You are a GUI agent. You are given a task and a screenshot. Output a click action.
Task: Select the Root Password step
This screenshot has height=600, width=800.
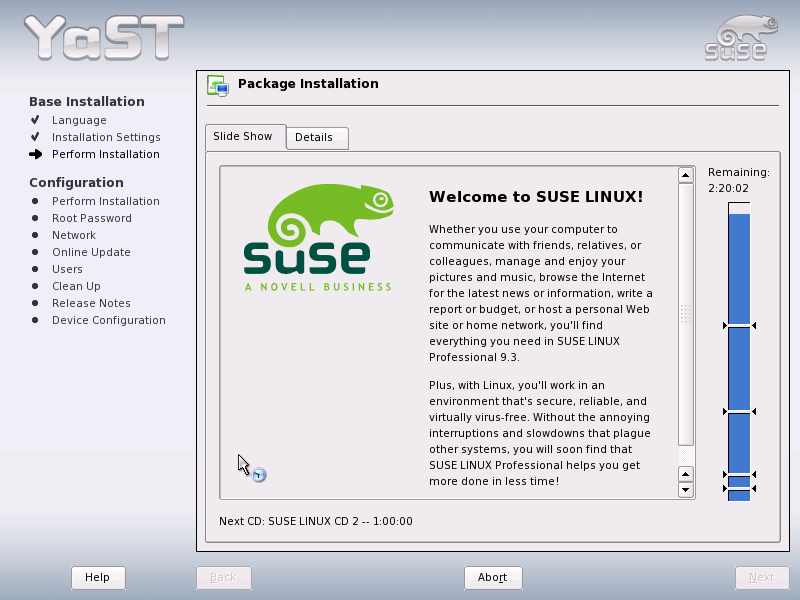click(x=92, y=218)
